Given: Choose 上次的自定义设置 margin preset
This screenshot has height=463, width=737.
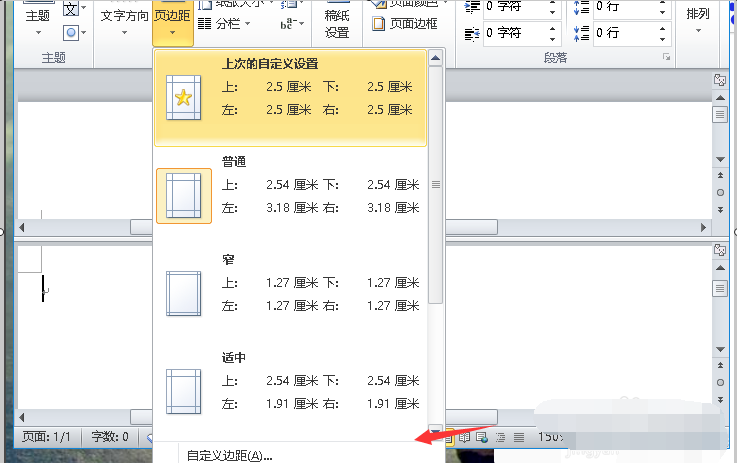Looking at the screenshot, I should tap(290, 98).
